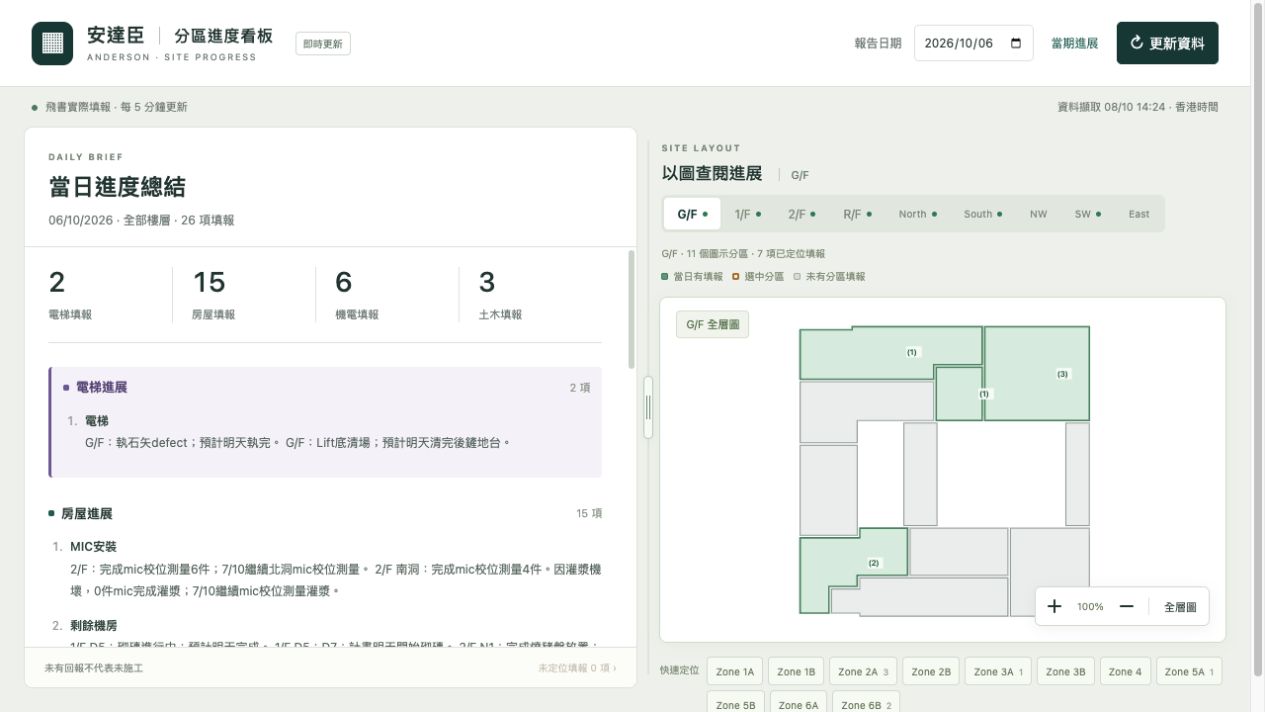Click the 全層圖 reset view button

click(1180, 607)
